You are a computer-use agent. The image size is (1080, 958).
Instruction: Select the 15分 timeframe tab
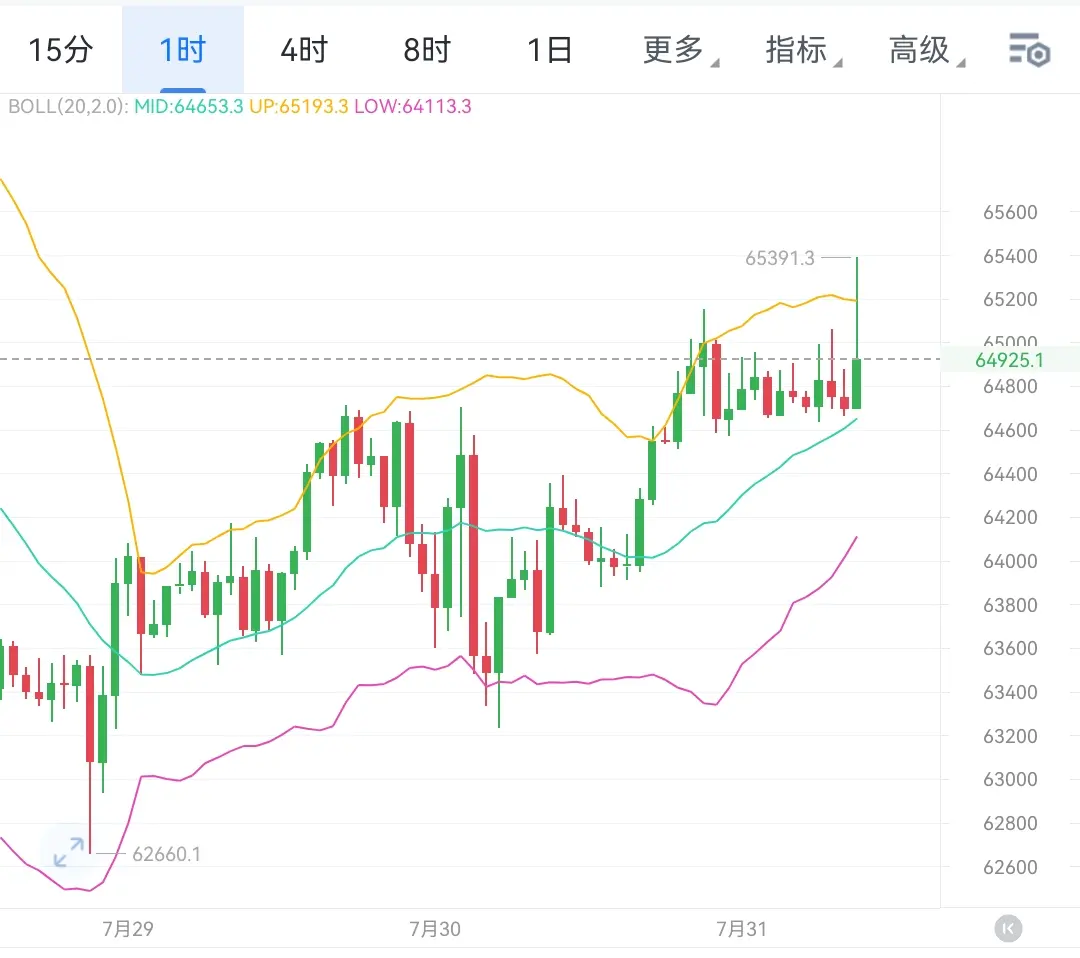[x=61, y=50]
